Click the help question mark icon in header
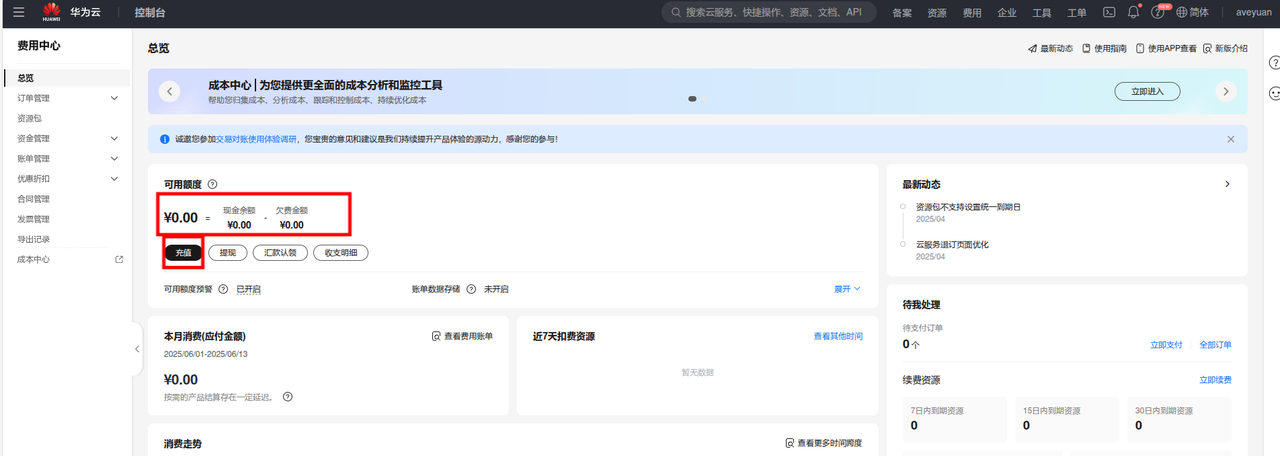Screen dimensions: 1280x456 (x=1158, y=13)
